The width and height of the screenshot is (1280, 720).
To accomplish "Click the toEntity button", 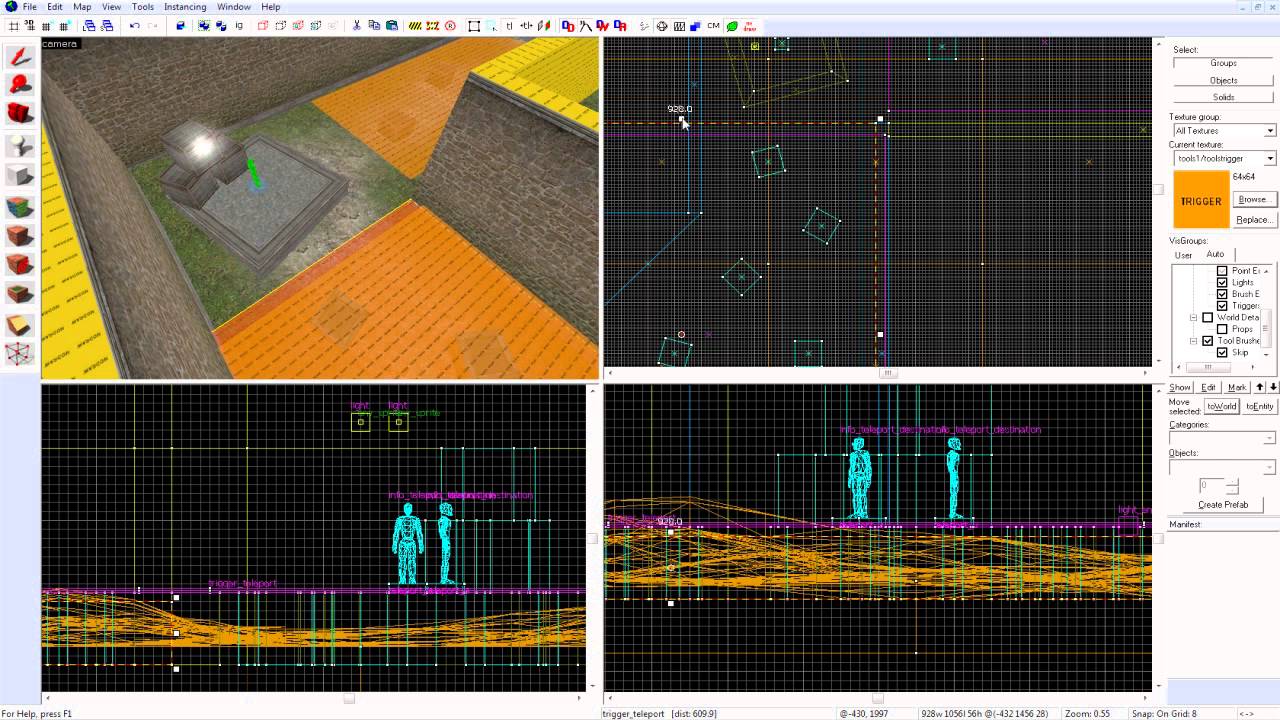I will tap(1259, 406).
